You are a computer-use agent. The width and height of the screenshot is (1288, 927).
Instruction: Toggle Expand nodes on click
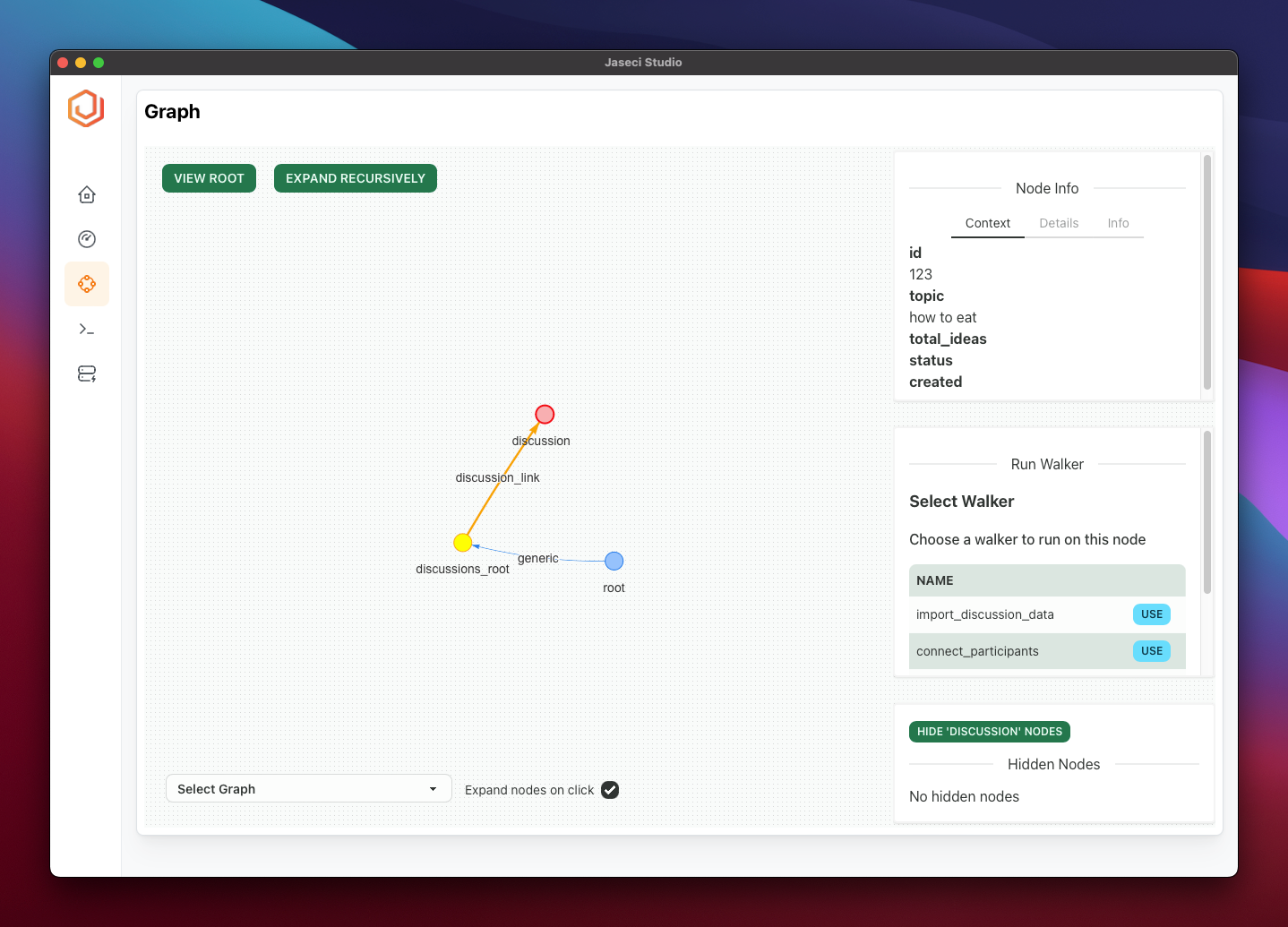coord(610,790)
